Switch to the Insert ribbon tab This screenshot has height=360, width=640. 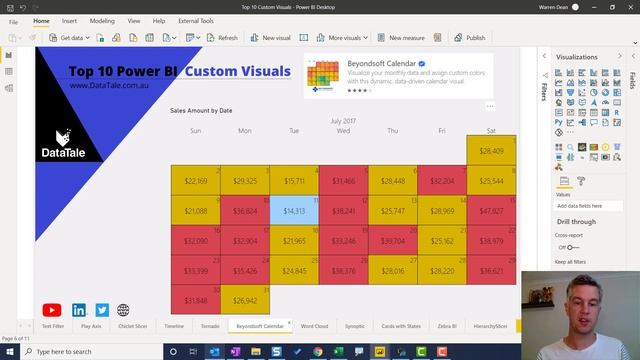click(69, 21)
